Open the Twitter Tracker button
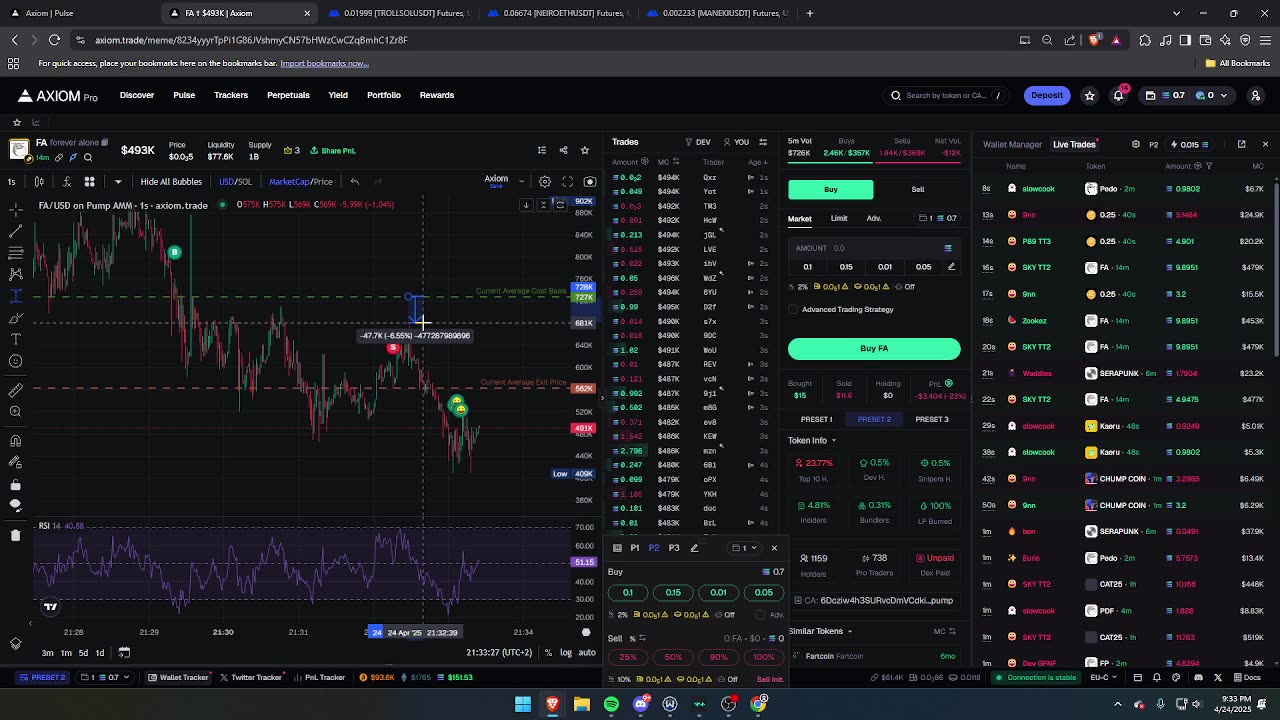Image resolution: width=1280 pixels, height=720 pixels. pyautogui.click(x=251, y=678)
